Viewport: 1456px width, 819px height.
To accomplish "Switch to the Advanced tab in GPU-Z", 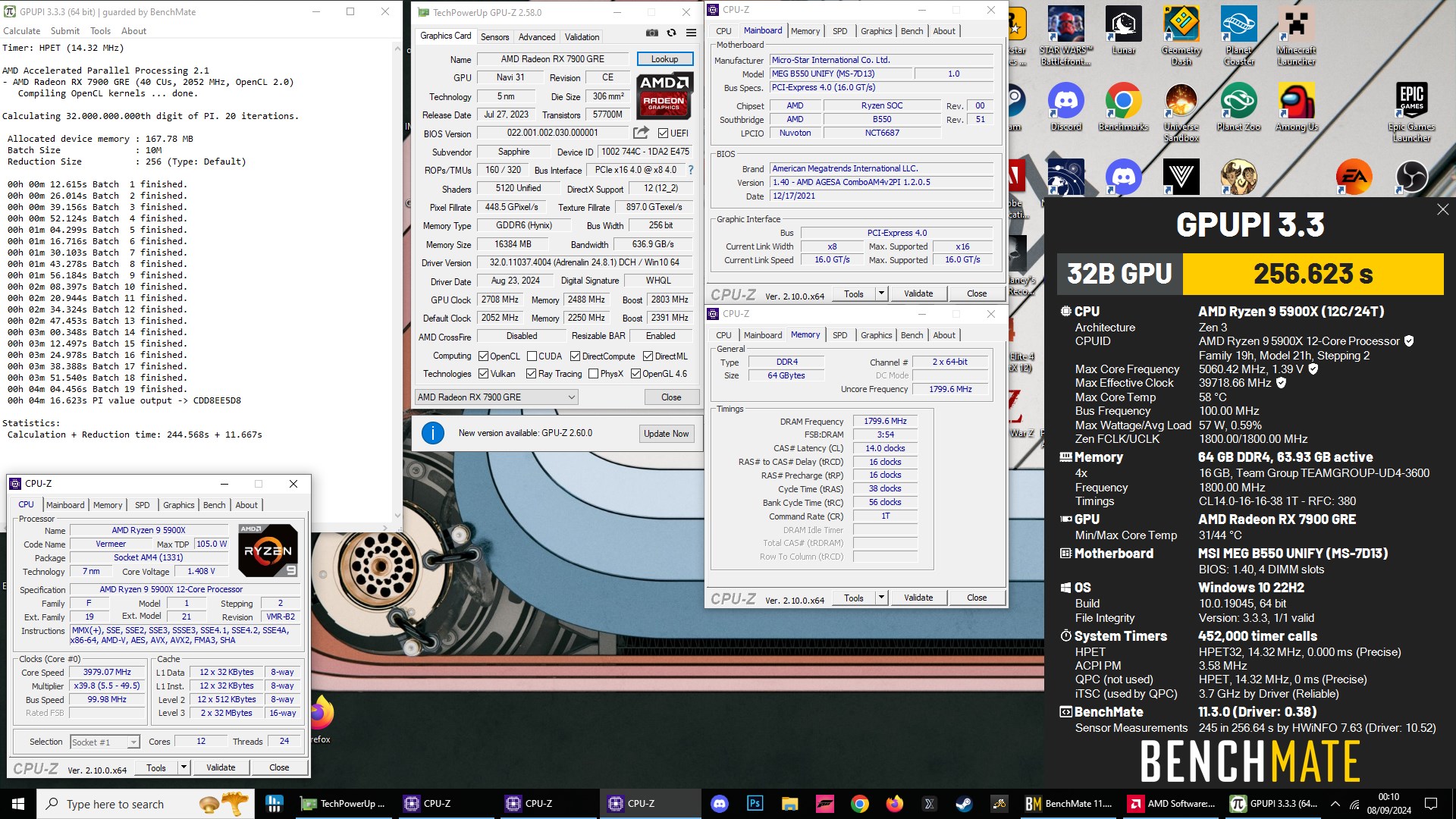I will tap(537, 36).
